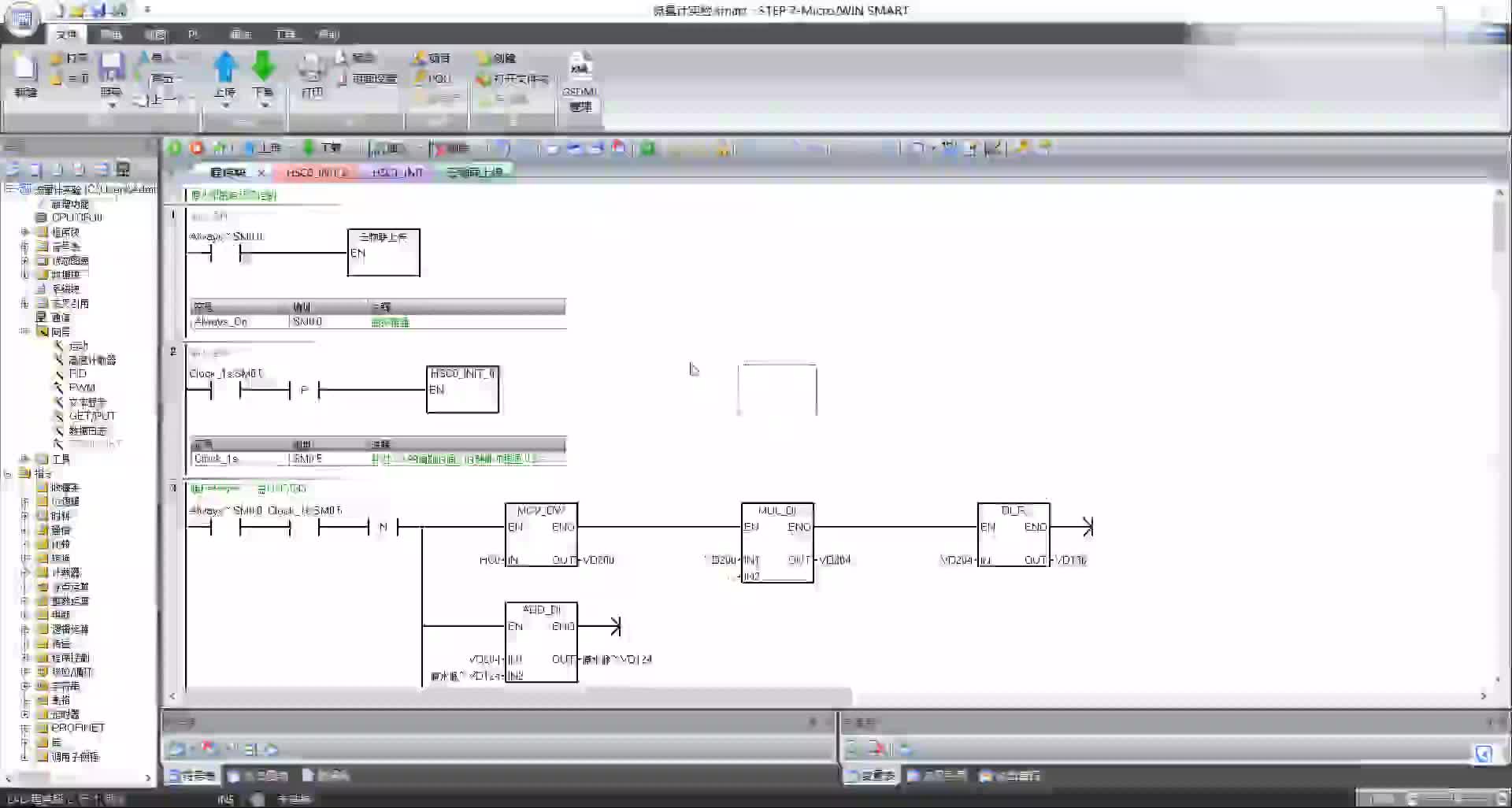This screenshot has width=1512, height=808.
Task: Select 高速计数器 wizard in tree
Action: [x=92, y=360]
